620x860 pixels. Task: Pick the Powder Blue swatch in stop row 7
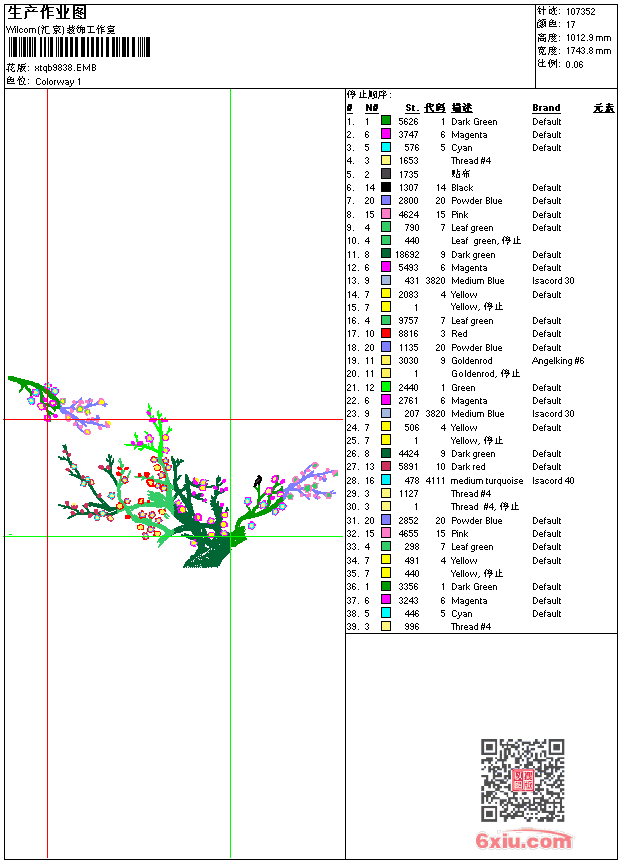coord(386,200)
